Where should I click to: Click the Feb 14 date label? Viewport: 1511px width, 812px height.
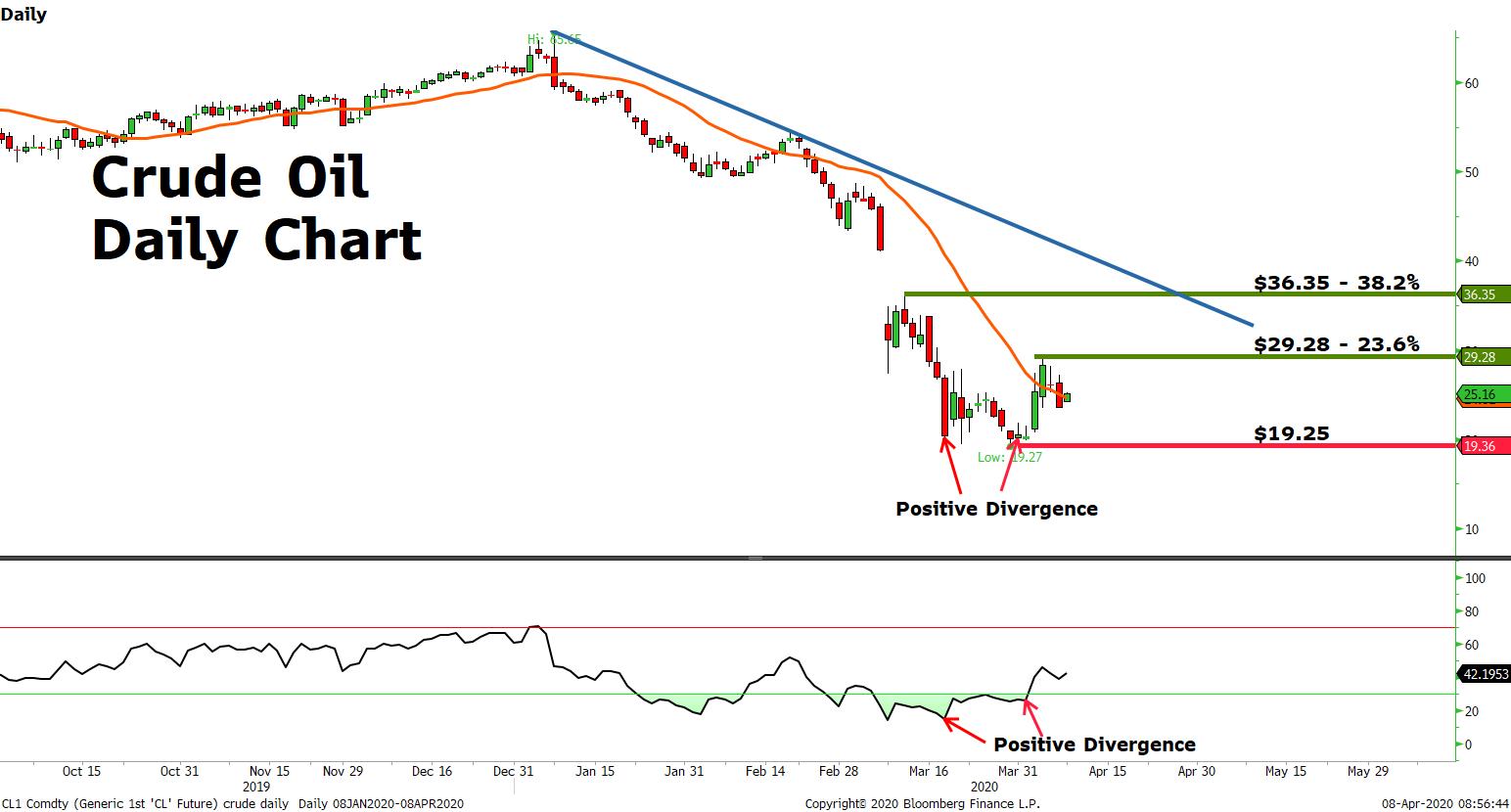[x=766, y=771]
